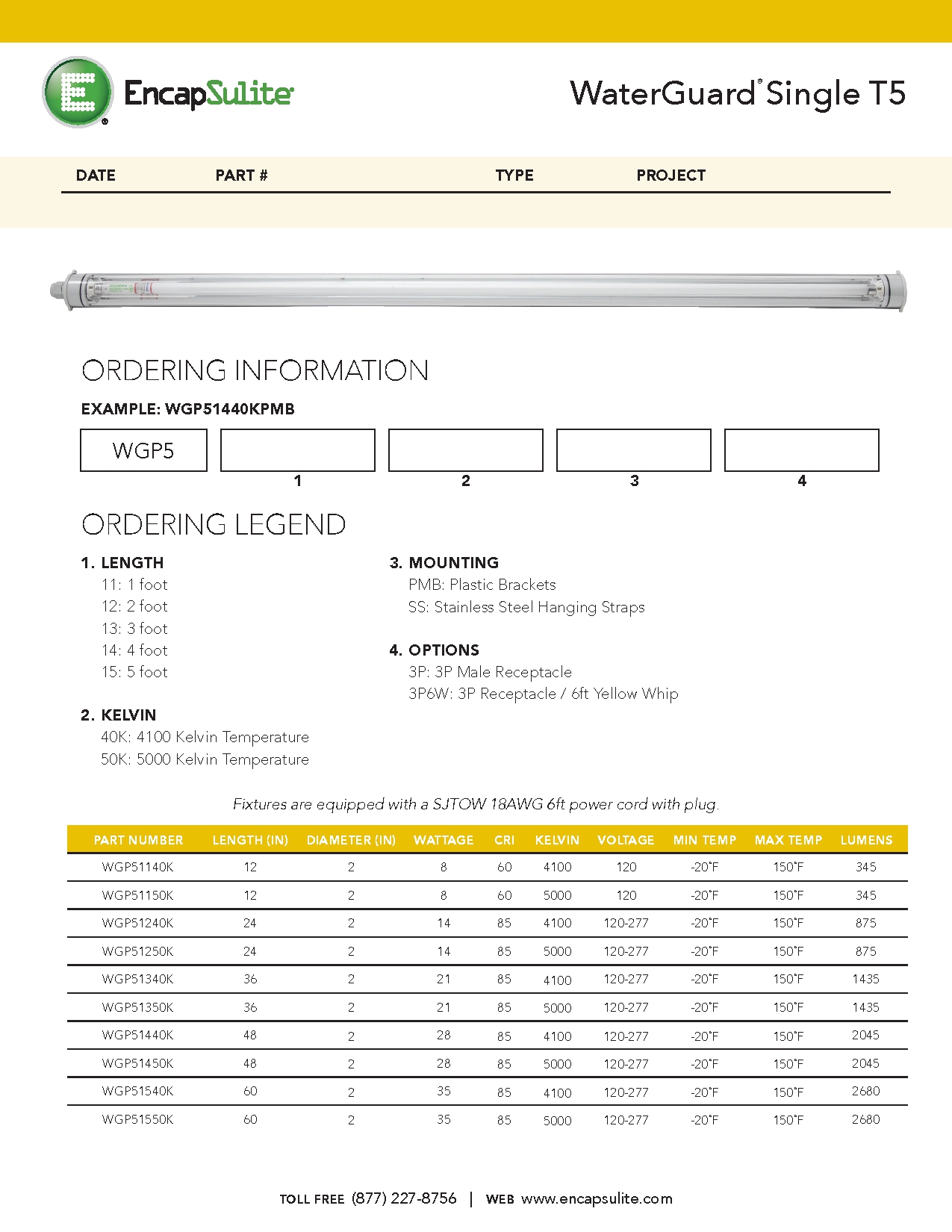Click the green EncapSulite E logo

click(x=78, y=92)
